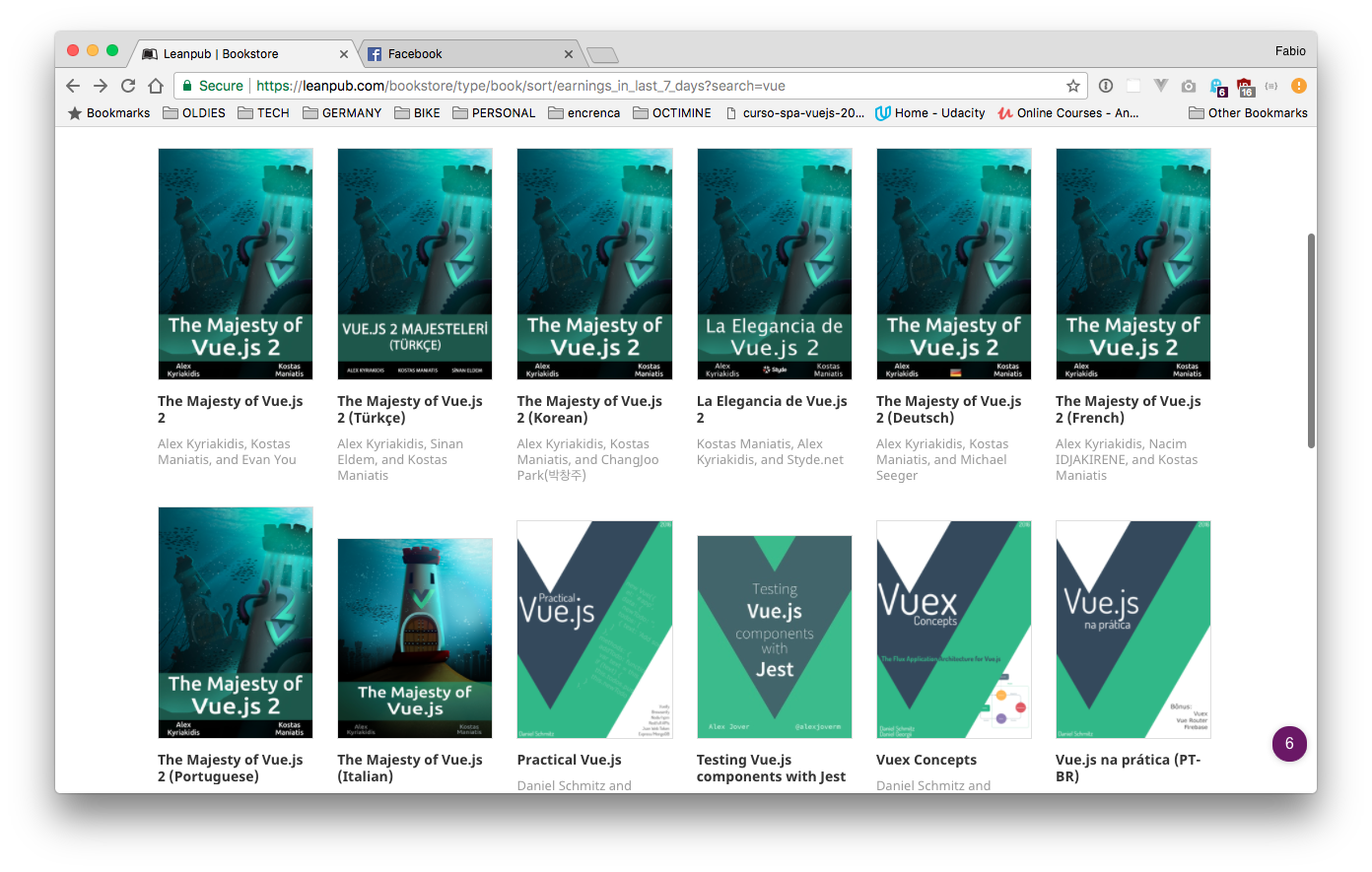Open The Majesty of Vue.js 2 (Deutsch) title
The width and height of the screenshot is (1372, 872).
pos(949,409)
